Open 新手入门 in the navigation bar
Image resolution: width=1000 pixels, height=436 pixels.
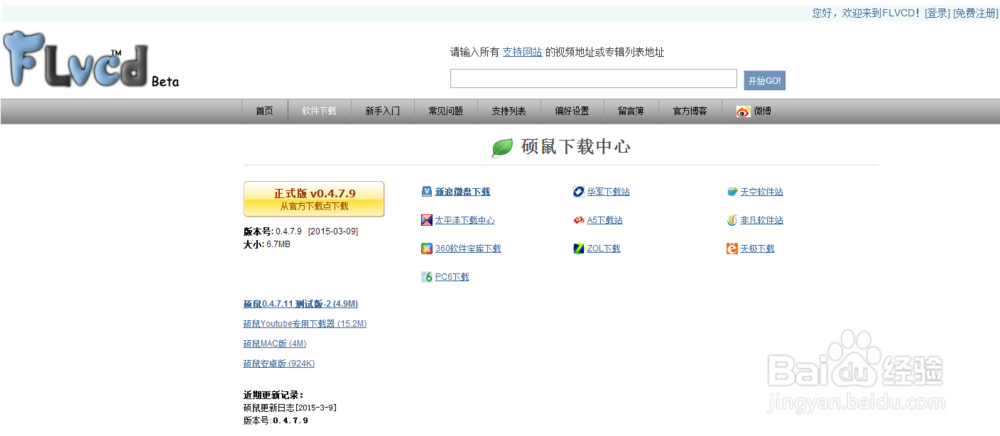[x=383, y=112]
